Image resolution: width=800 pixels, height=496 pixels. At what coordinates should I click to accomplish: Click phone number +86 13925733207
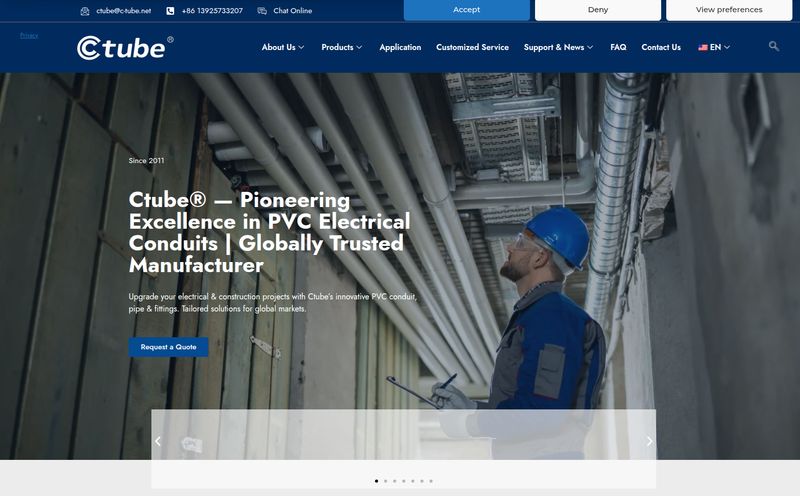(x=212, y=11)
